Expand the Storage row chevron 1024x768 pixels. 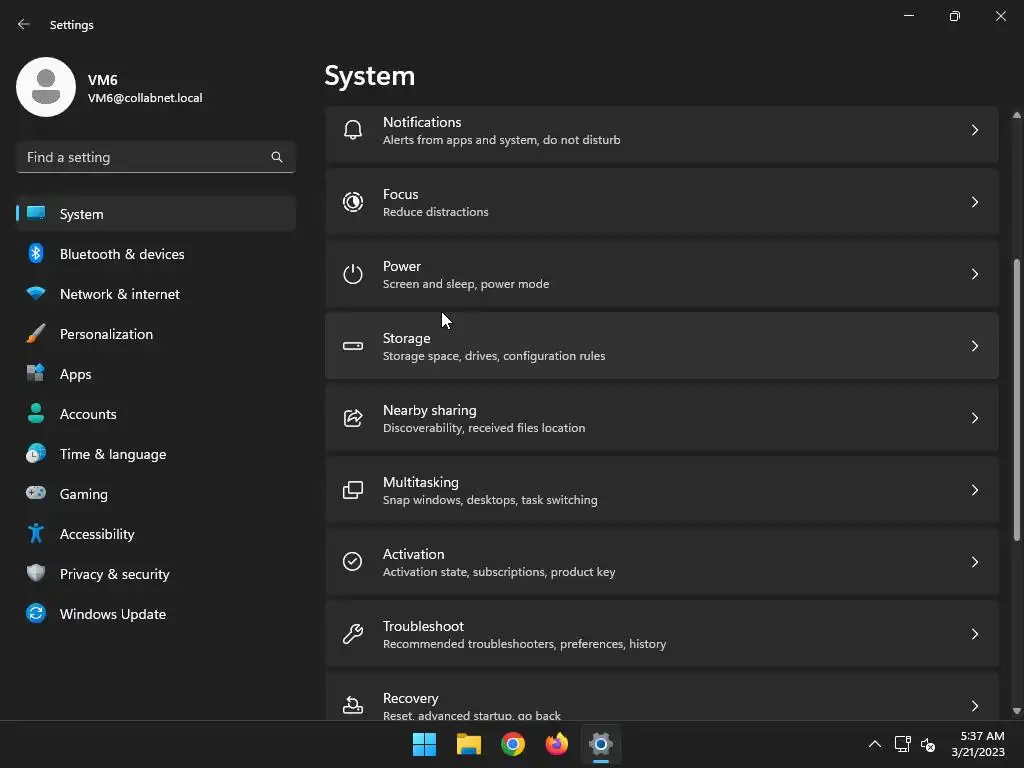[974, 346]
